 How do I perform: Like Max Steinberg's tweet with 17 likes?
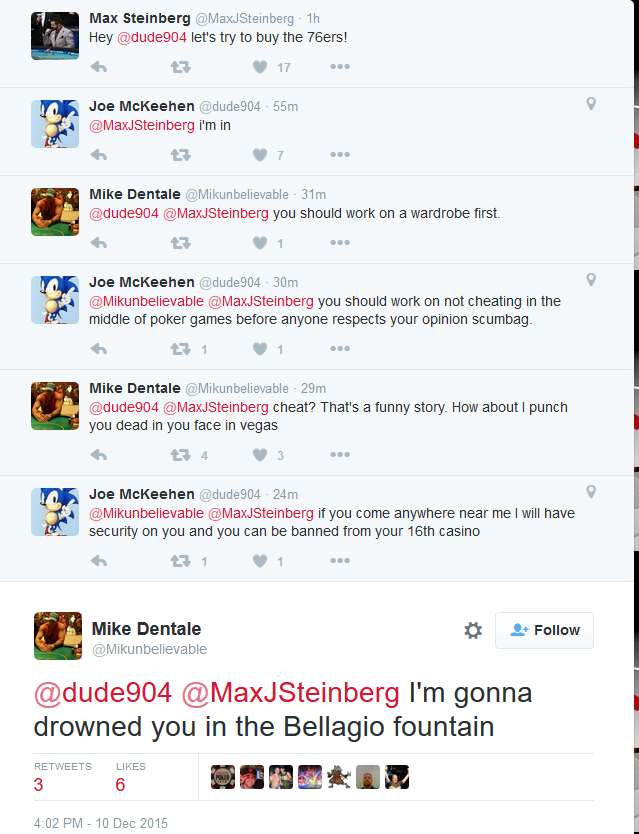point(260,67)
